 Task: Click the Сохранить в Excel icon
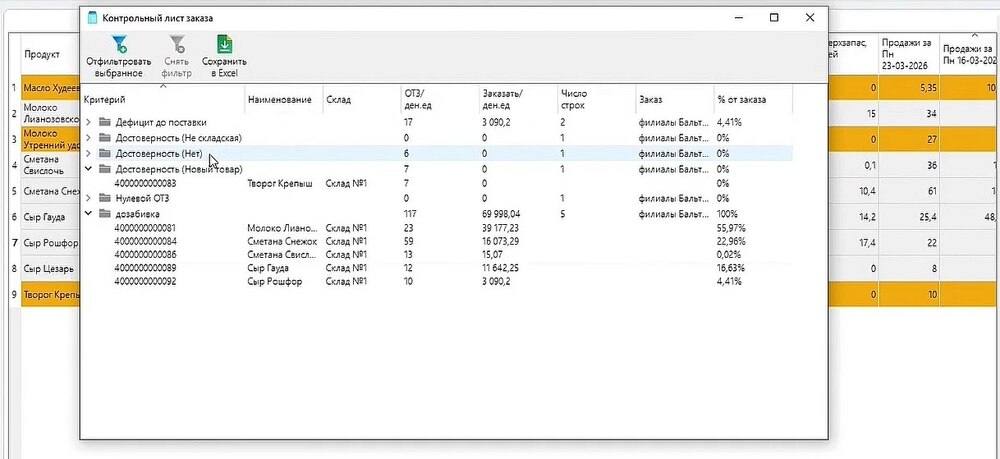[x=224, y=44]
